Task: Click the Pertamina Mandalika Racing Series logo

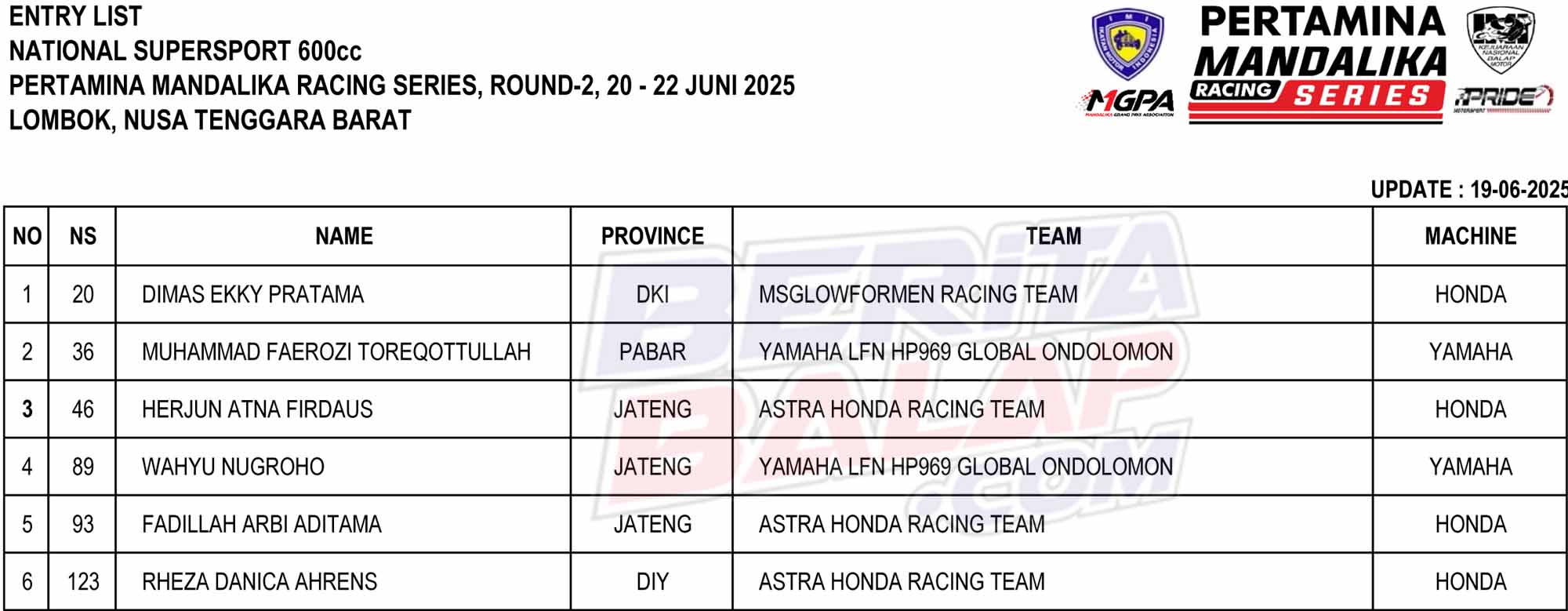Action: [1319, 64]
